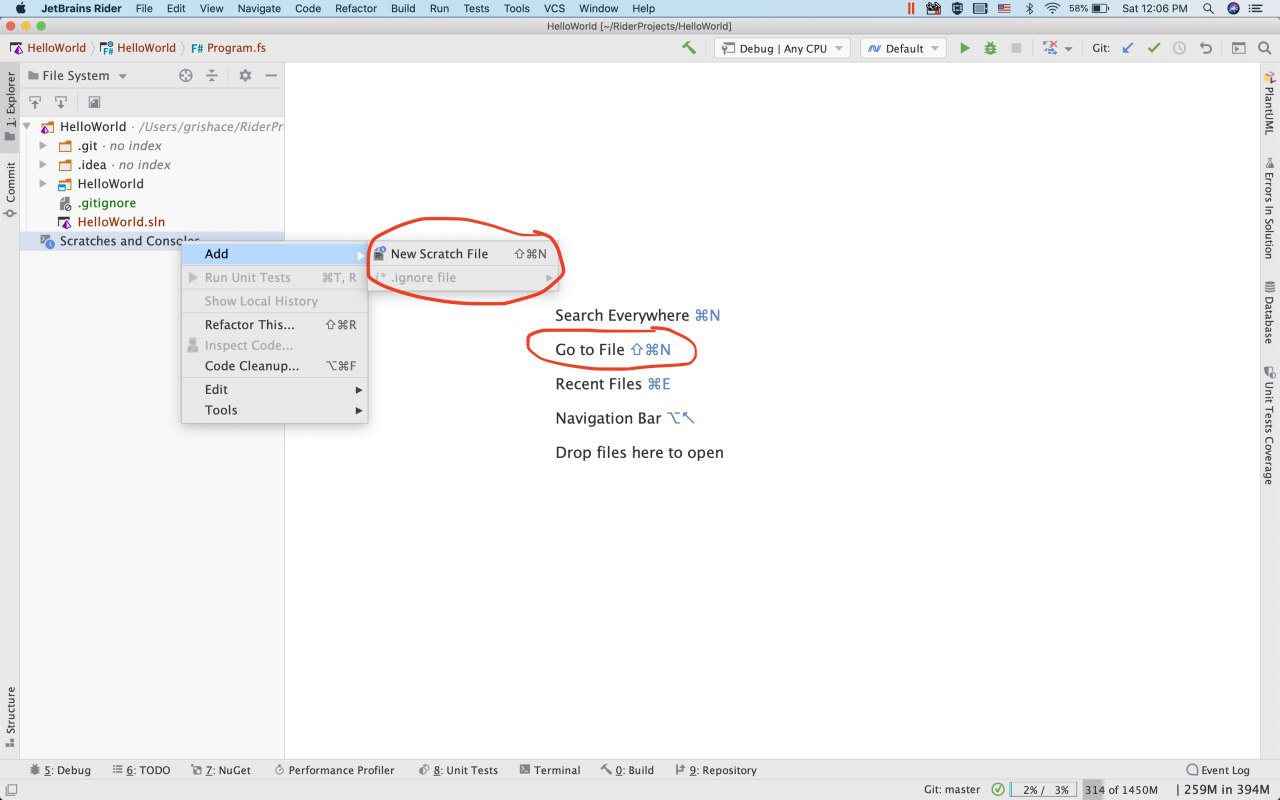Expand the Tools submenu in context menu
This screenshot has height=800, width=1280.
point(275,410)
